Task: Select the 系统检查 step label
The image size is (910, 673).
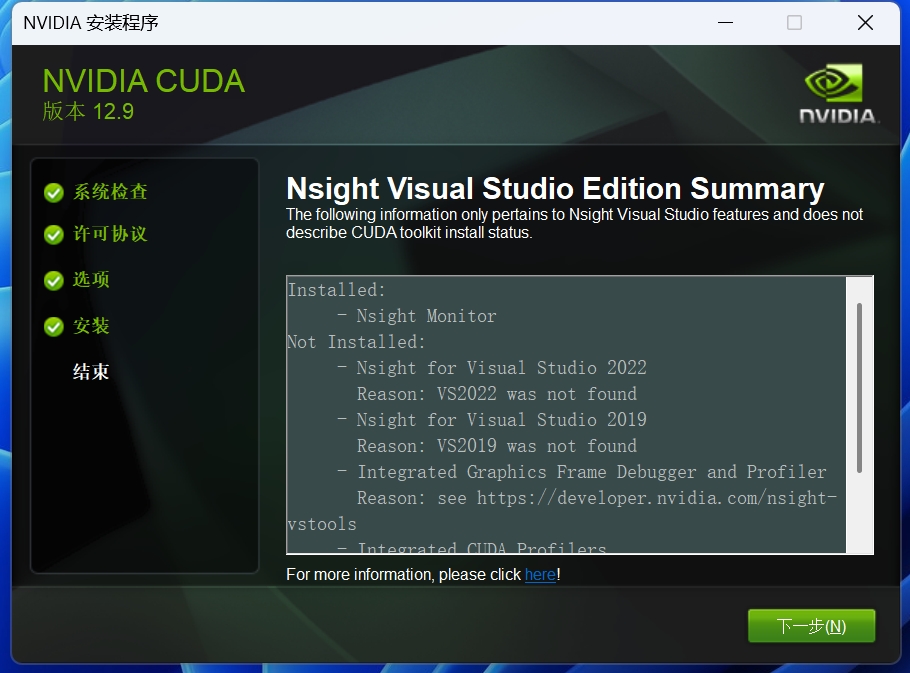Action: (x=110, y=192)
